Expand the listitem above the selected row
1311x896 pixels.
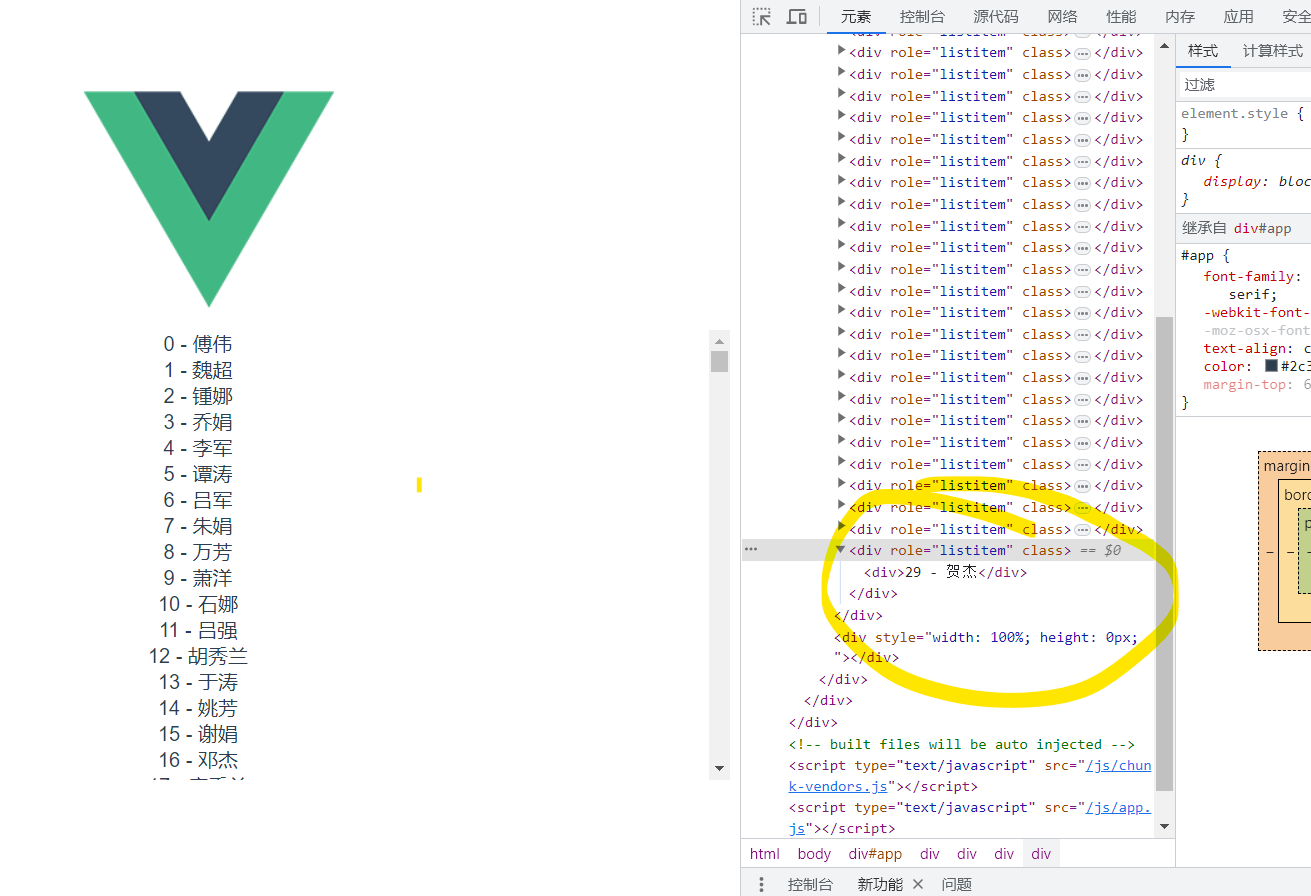[841, 529]
